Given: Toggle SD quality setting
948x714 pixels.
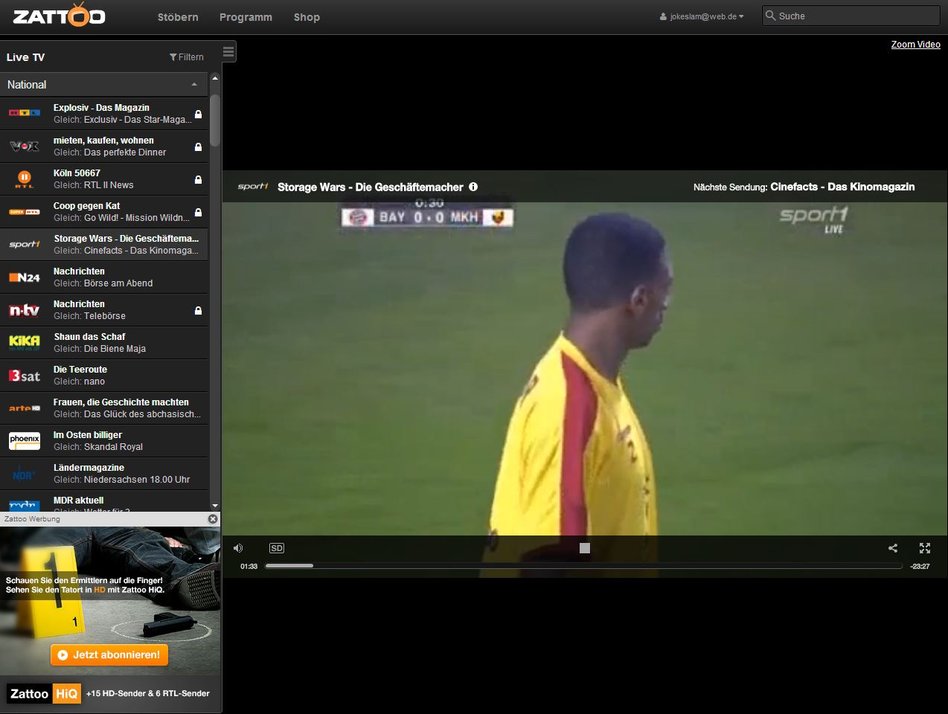Looking at the screenshot, I should (x=276, y=548).
